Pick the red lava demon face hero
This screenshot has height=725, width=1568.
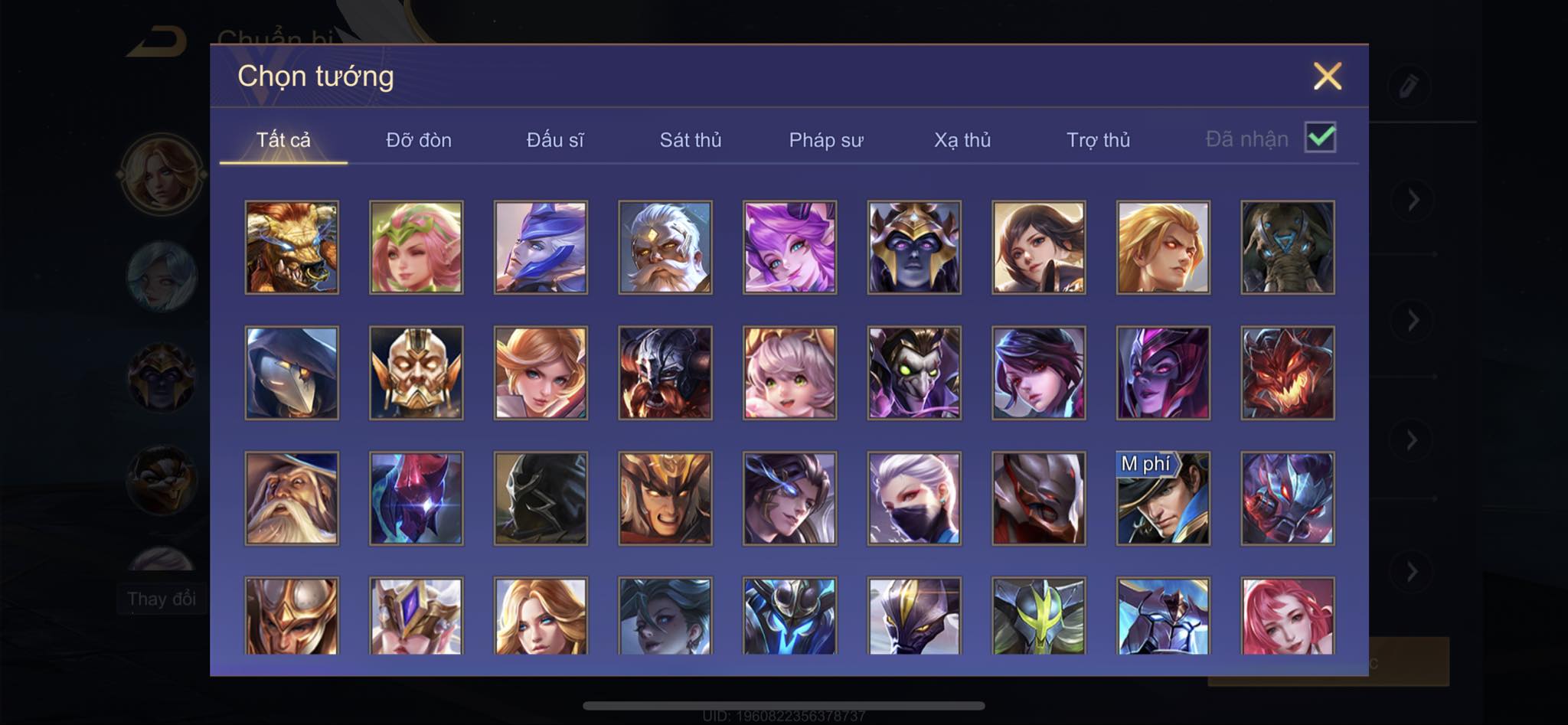[1288, 373]
